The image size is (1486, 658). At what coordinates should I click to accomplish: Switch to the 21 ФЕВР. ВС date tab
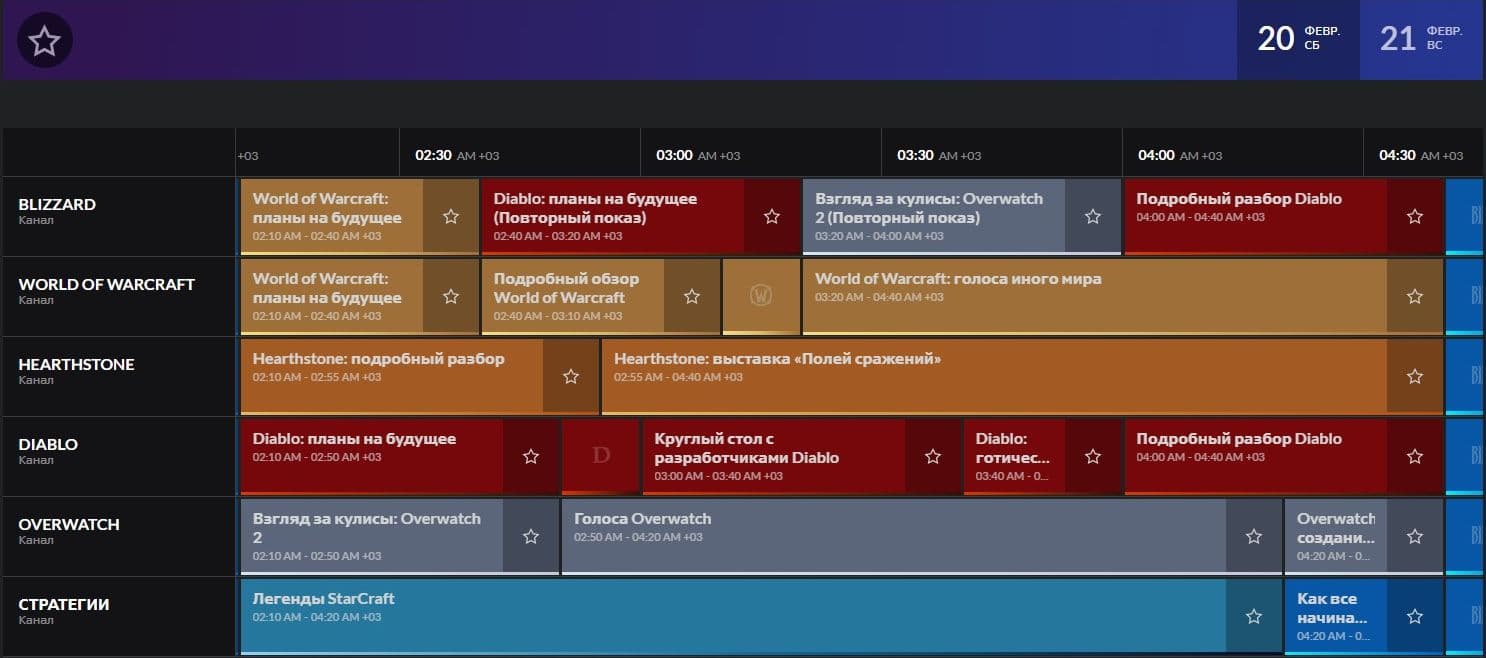(1421, 40)
